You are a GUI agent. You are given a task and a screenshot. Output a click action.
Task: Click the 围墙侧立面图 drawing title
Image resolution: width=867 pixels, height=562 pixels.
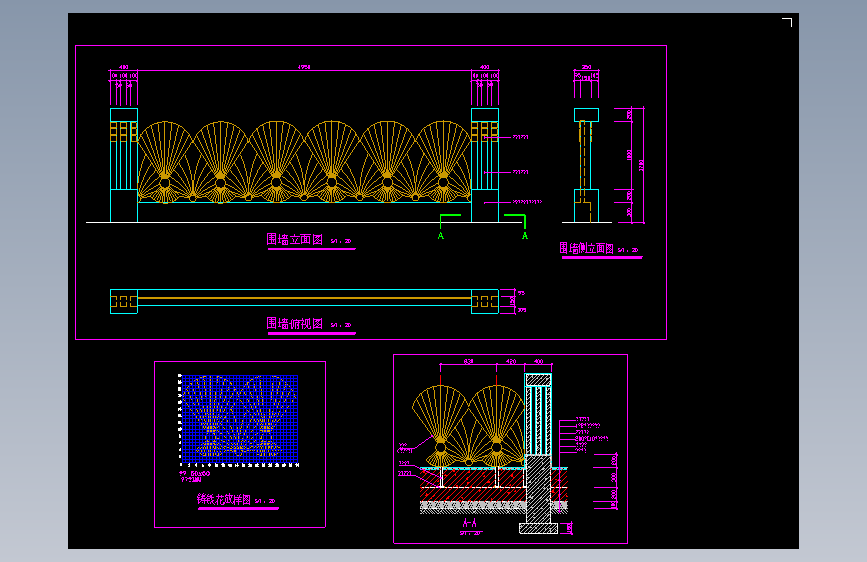coord(586,248)
